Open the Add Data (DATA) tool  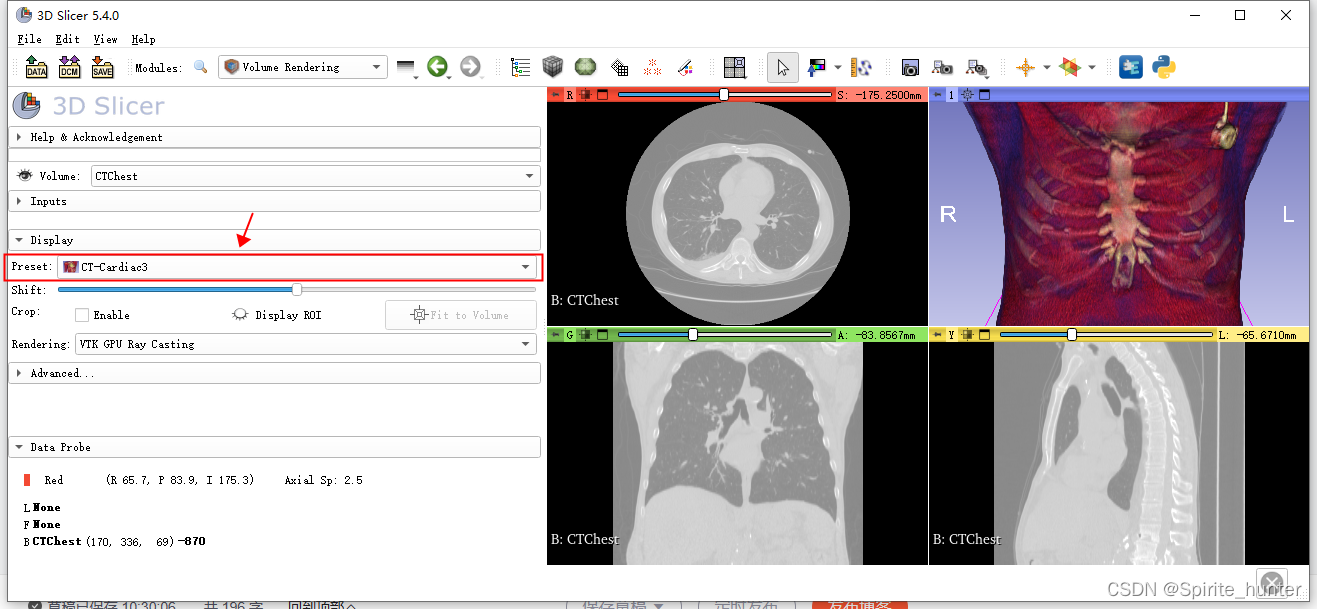[x=36, y=67]
